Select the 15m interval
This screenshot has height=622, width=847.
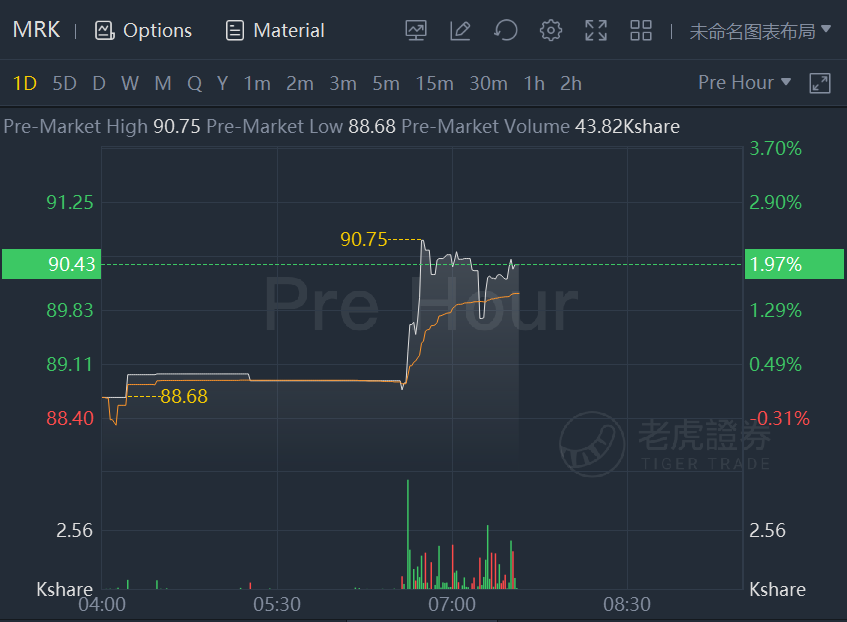[434, 83]
